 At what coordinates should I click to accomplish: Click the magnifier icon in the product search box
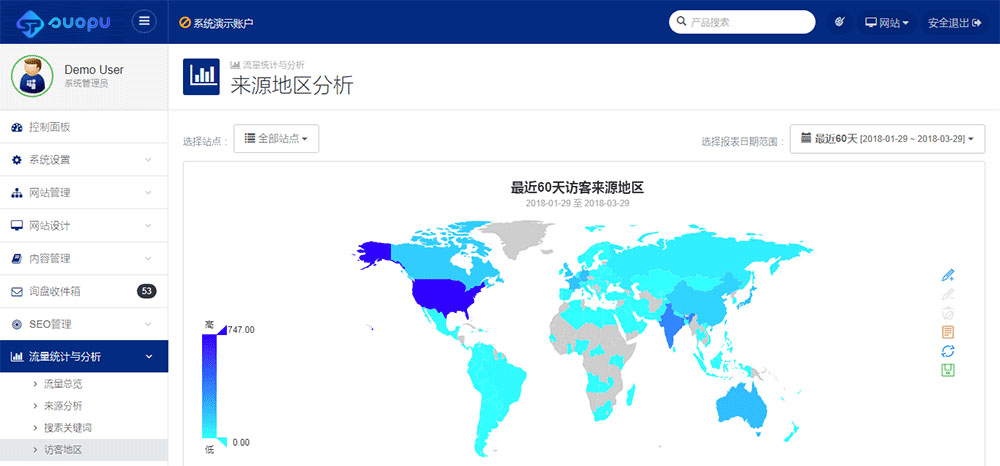[682, 22]
